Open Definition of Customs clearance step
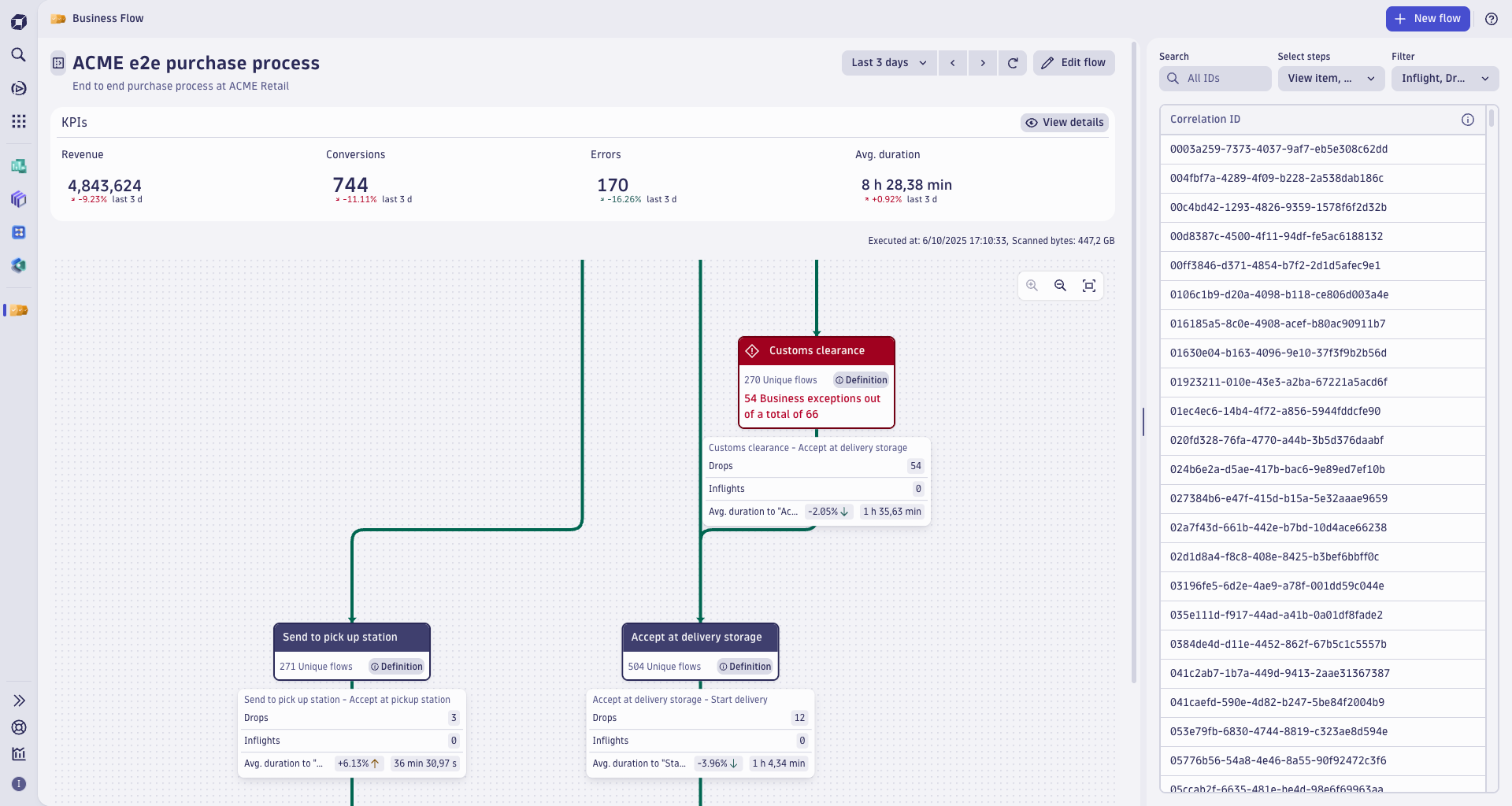1512x806 pixels. tap(862, 380)
